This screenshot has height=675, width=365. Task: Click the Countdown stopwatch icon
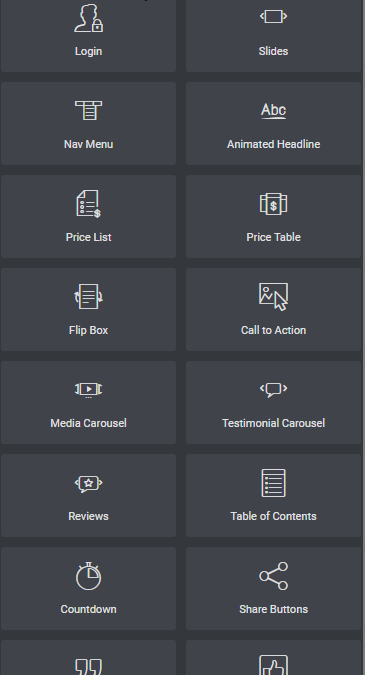[88, 576]
